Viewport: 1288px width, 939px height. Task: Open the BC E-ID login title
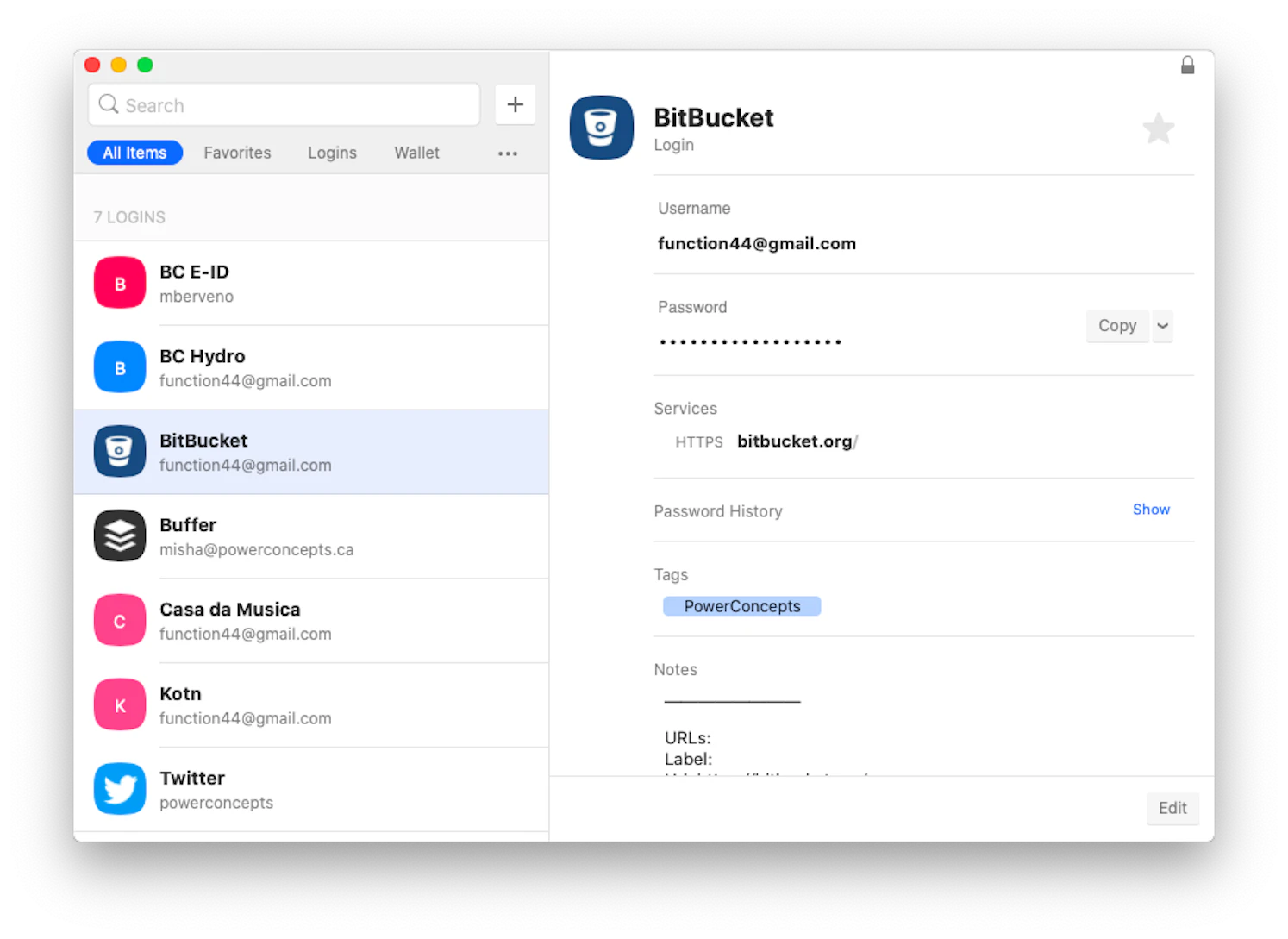pyautogui.click(x=194, y=272)
